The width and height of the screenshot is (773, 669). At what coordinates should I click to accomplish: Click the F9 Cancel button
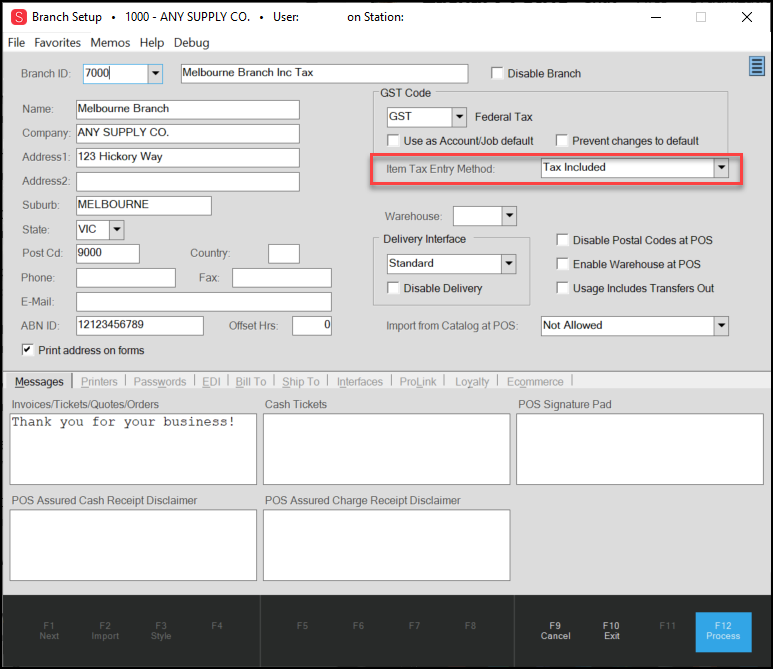click(x=555, y=631)
